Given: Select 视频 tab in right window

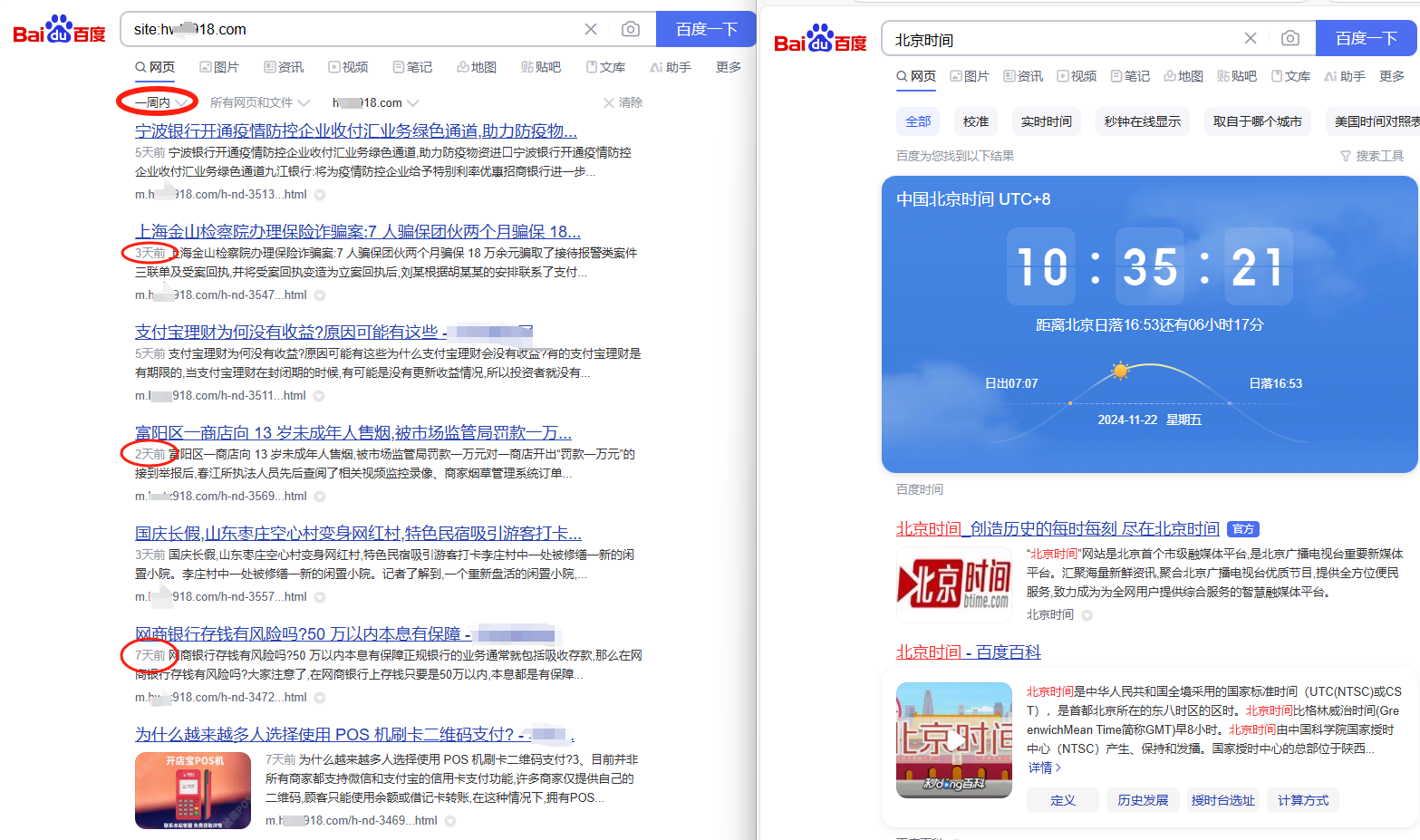Looking at the screenshot, I should [x=1077, y=76].
